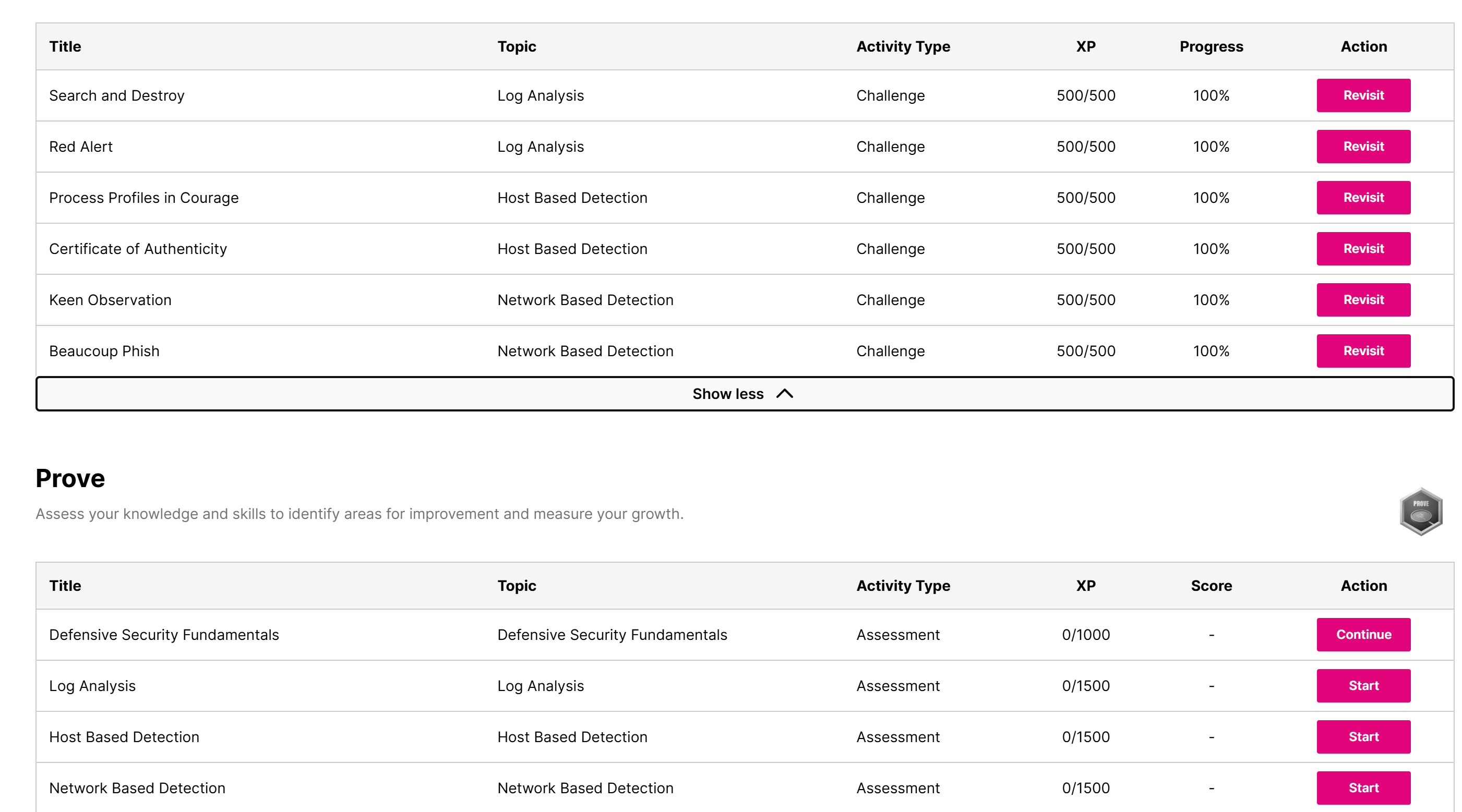Open Defensive Security Fundamentals title row

tap(164, 635)
